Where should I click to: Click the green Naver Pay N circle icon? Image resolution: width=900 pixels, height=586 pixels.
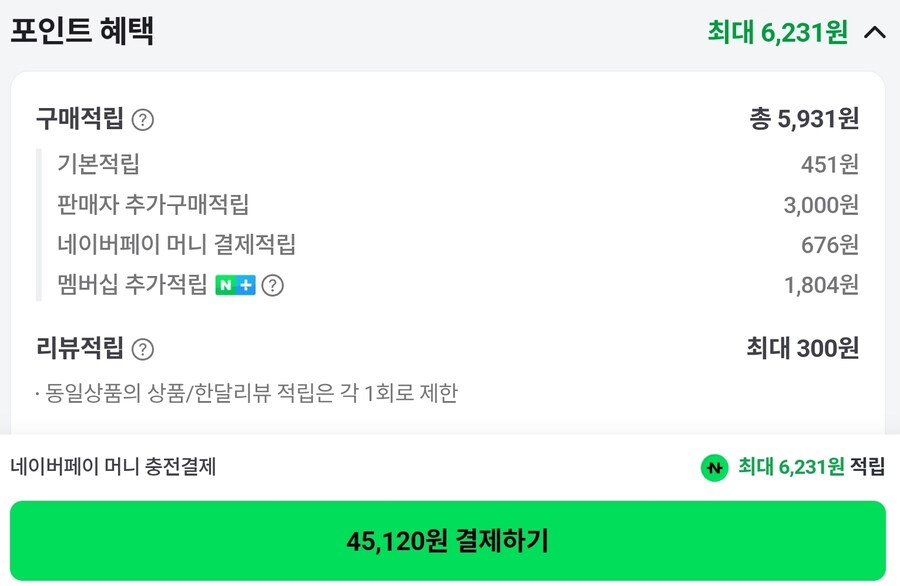712,465
